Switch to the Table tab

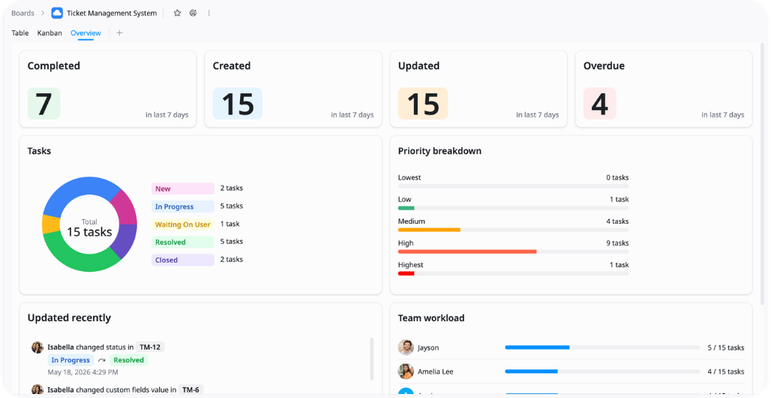20,33
